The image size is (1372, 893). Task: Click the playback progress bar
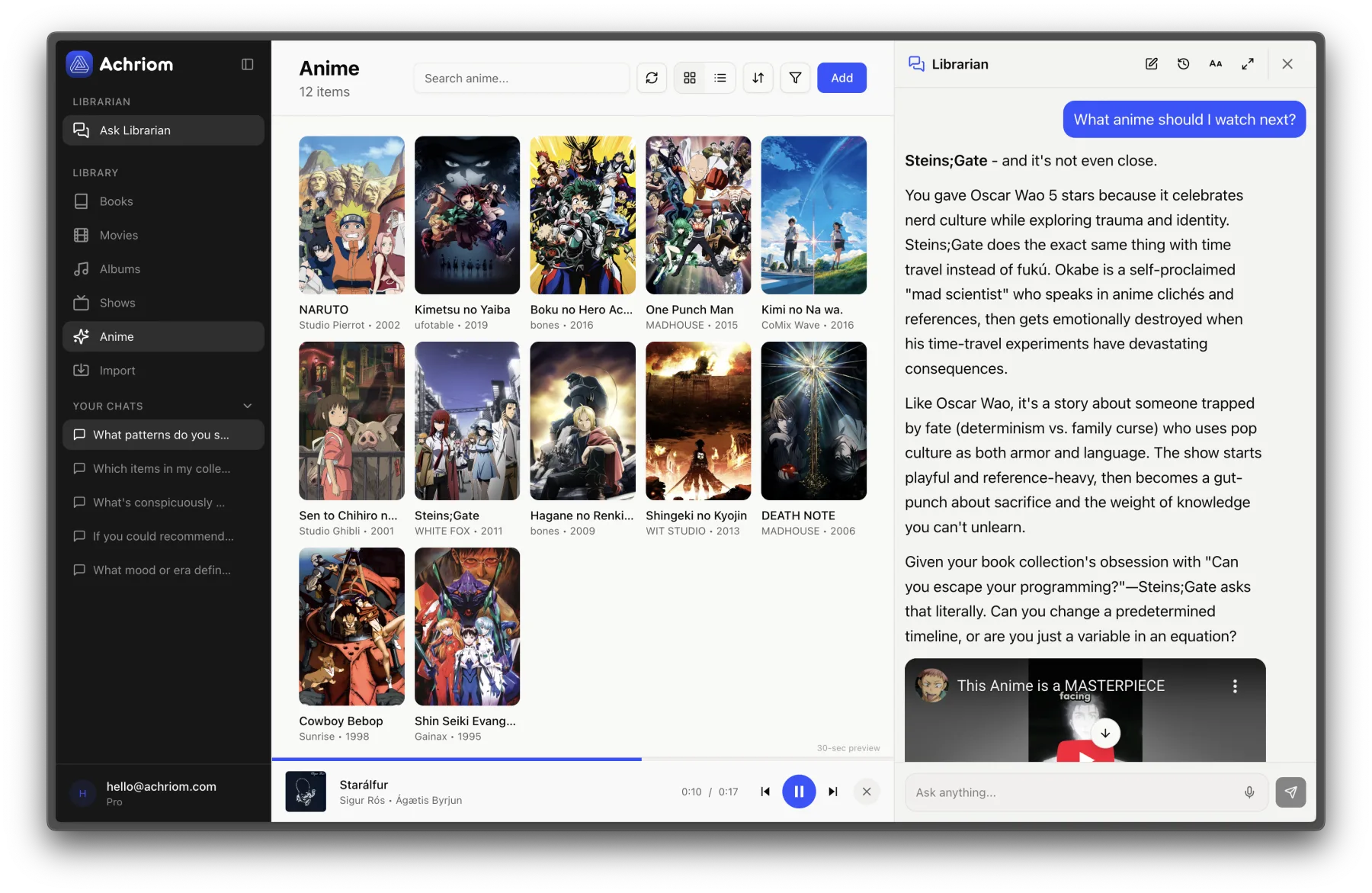tap(583, 759)
